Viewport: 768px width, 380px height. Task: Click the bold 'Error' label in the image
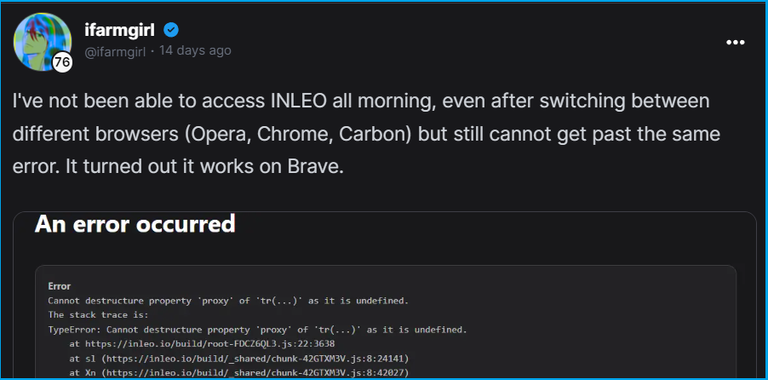(59, 286)
